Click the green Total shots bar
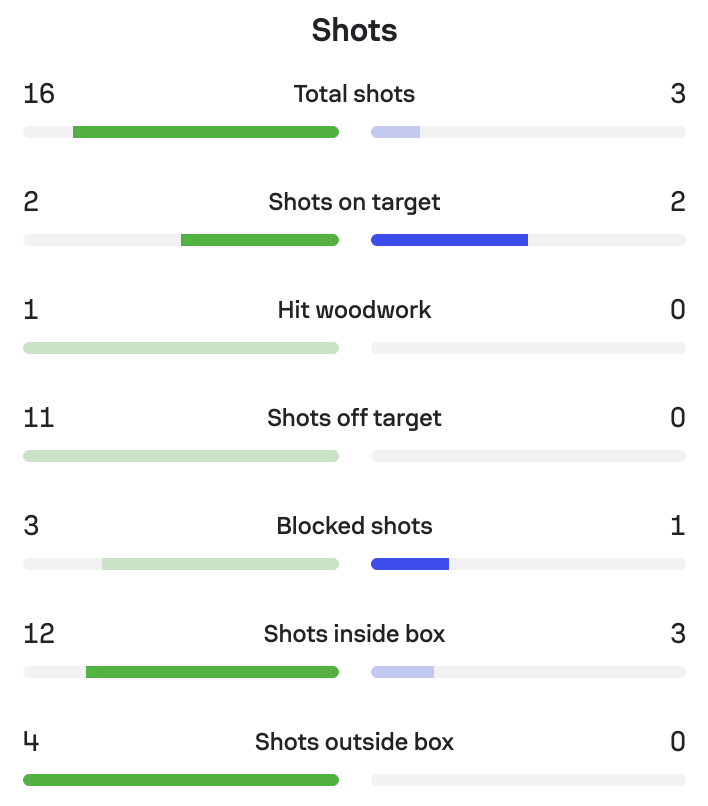Viewport: 708px width, 806px height. [206, 132]
